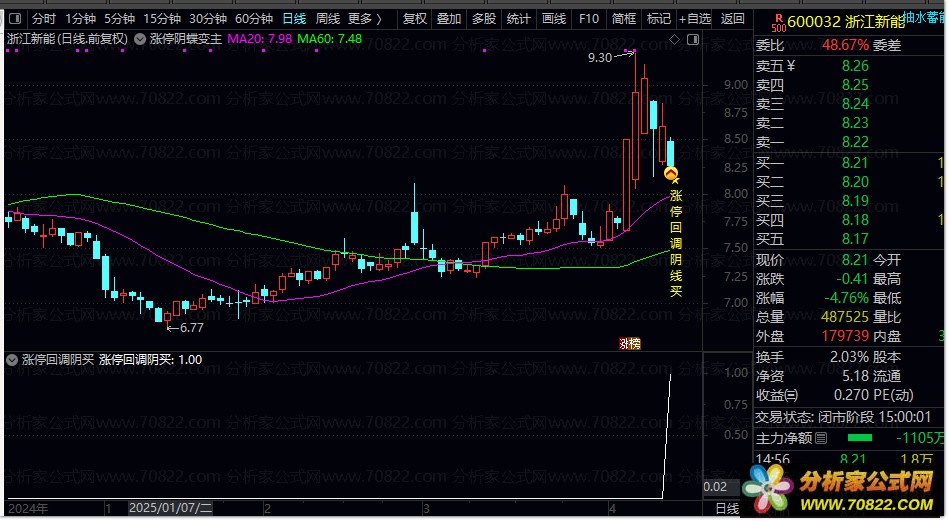Click the 外盘 179739 value
The width and height of the screenshot is (950, 521).
pos(845,336)
